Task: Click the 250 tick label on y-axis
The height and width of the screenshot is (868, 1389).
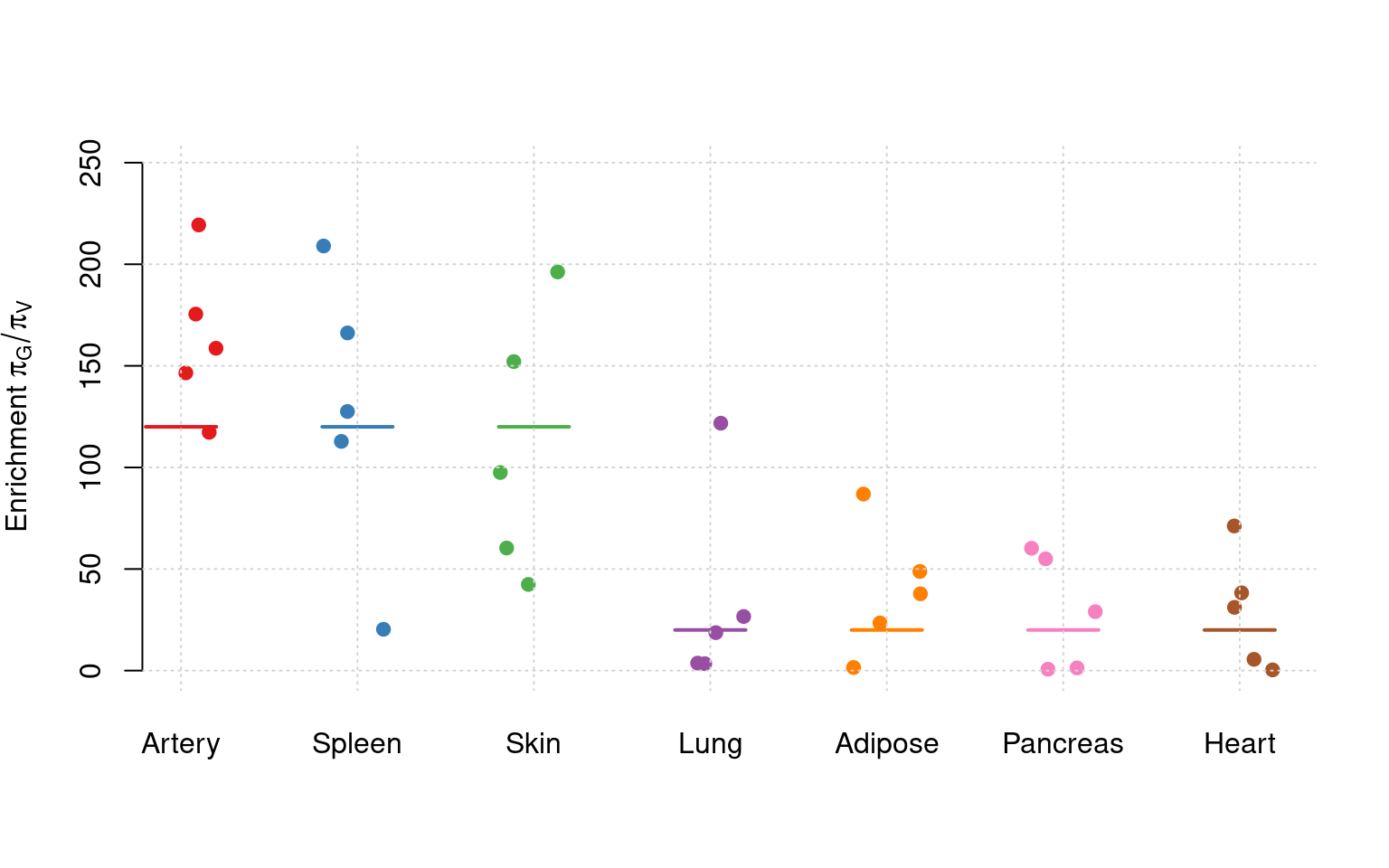Action: (x=91, y=163)
